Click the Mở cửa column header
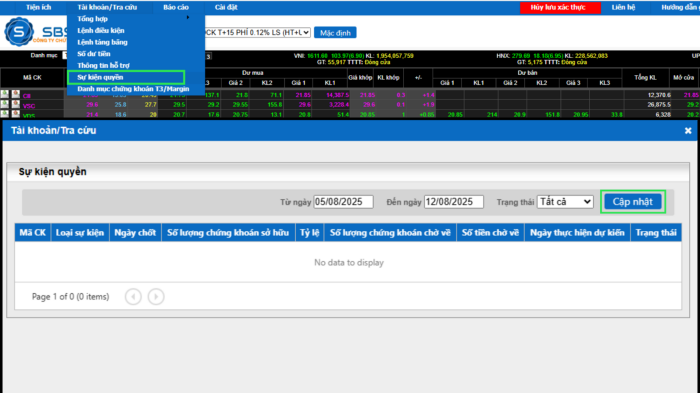 pyautogui.click(x=683, y=78)
